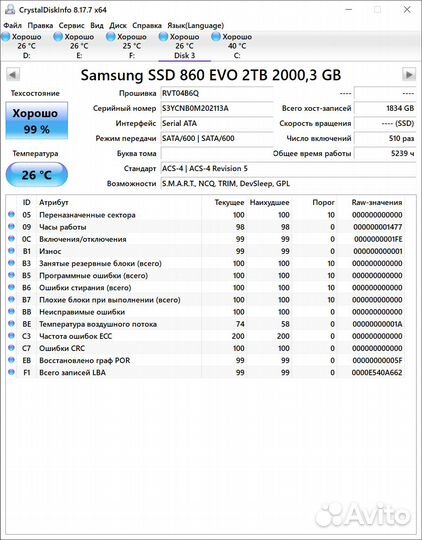Click status orb of attribute 0C row
Viewport: 422px width, 540px height.
(x=11, y=239)
